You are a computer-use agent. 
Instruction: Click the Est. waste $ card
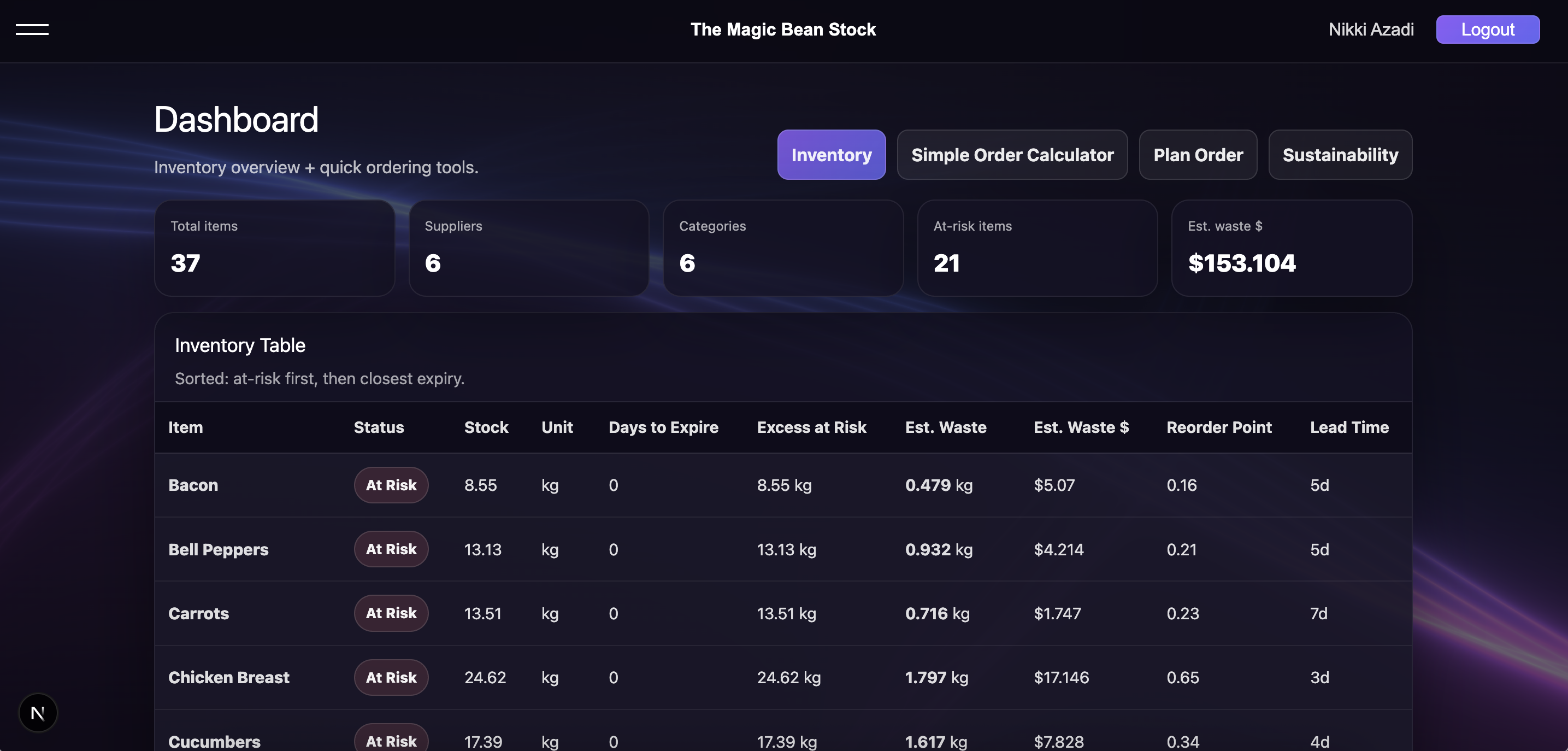[x=1291, y=248]
